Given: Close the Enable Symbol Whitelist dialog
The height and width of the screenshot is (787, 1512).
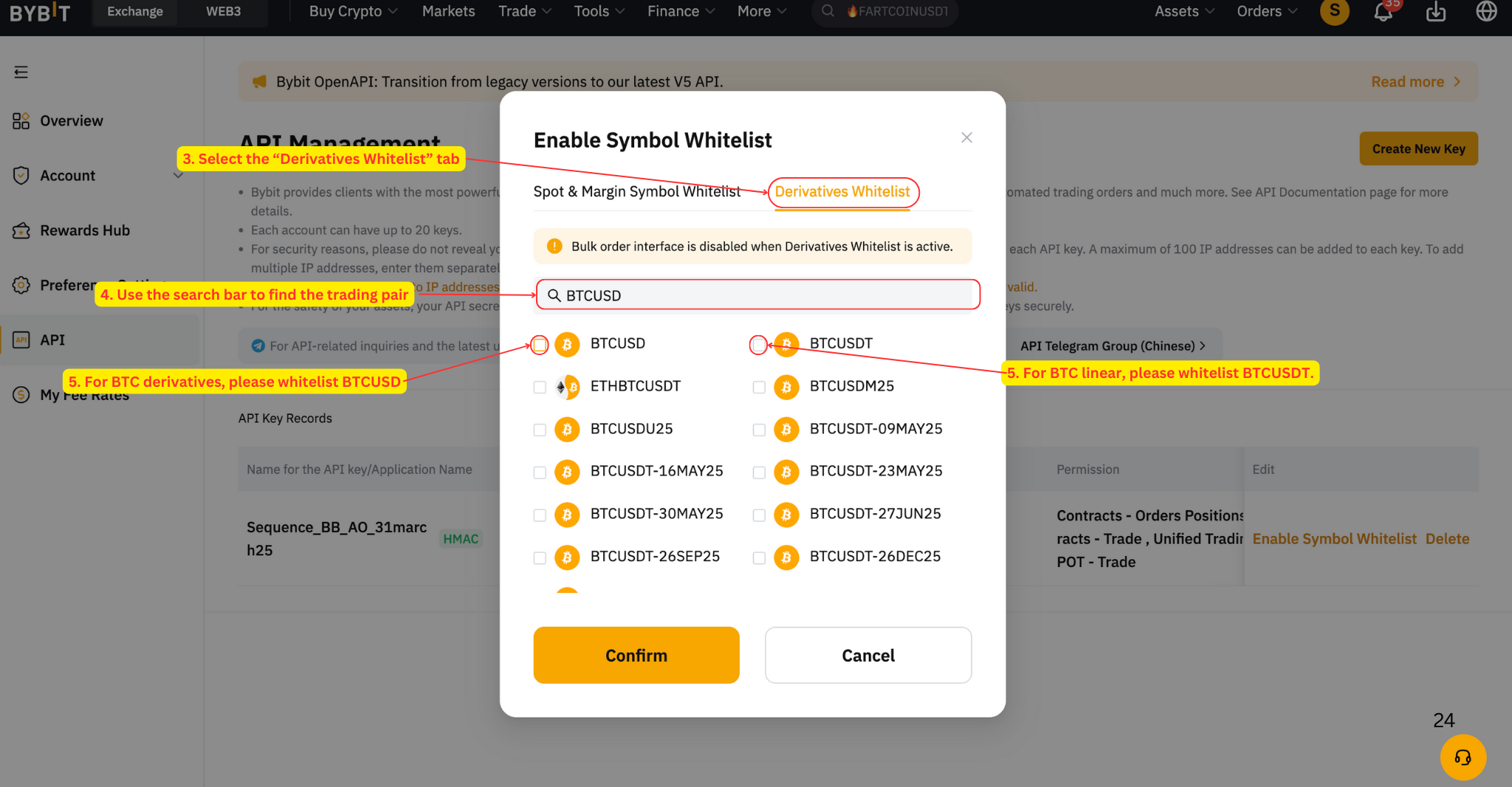Looking at the screenshot, I should click(966, 137).
